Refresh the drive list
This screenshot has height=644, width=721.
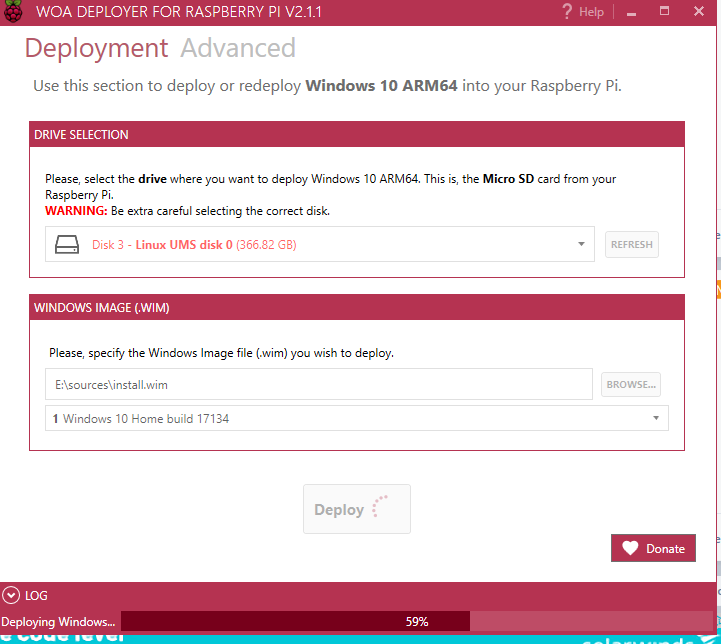pyautogui.click(x=631, y=245)
